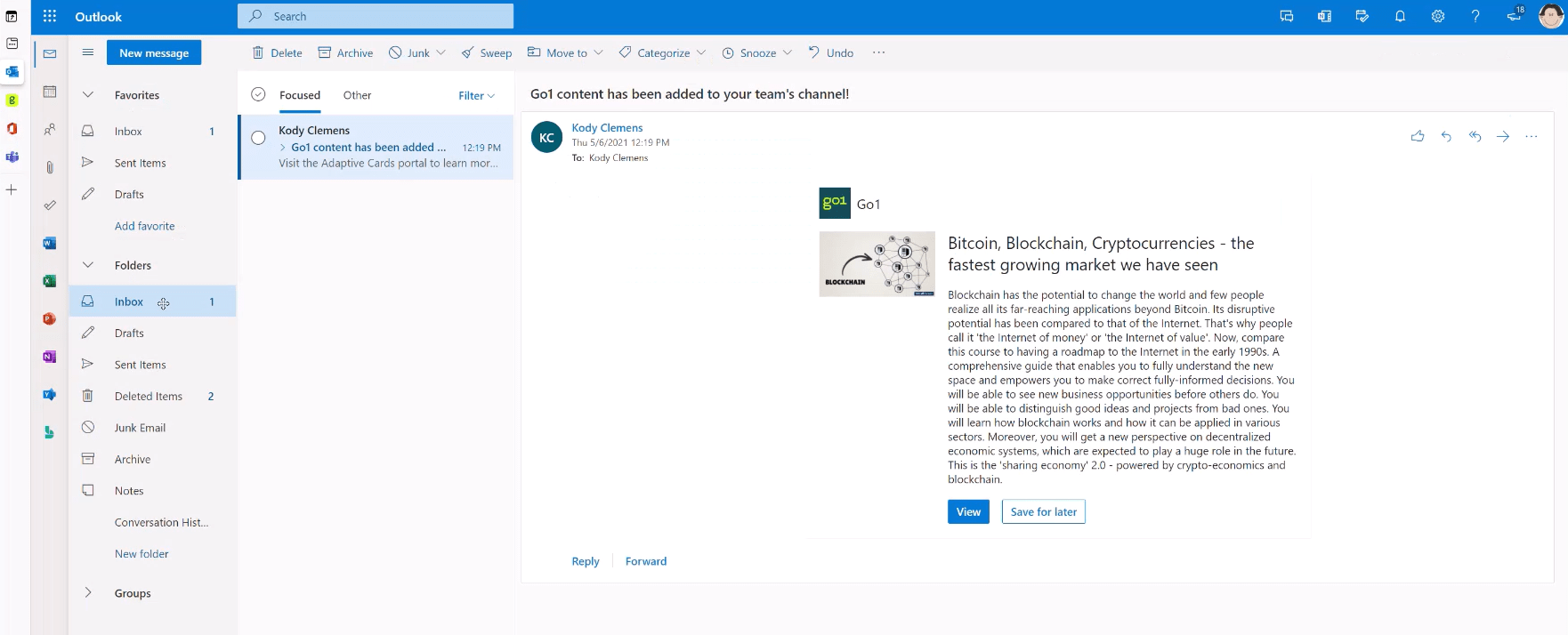
Task: Click the Forward arrow icon in message header
Action: coord(1503,136)
